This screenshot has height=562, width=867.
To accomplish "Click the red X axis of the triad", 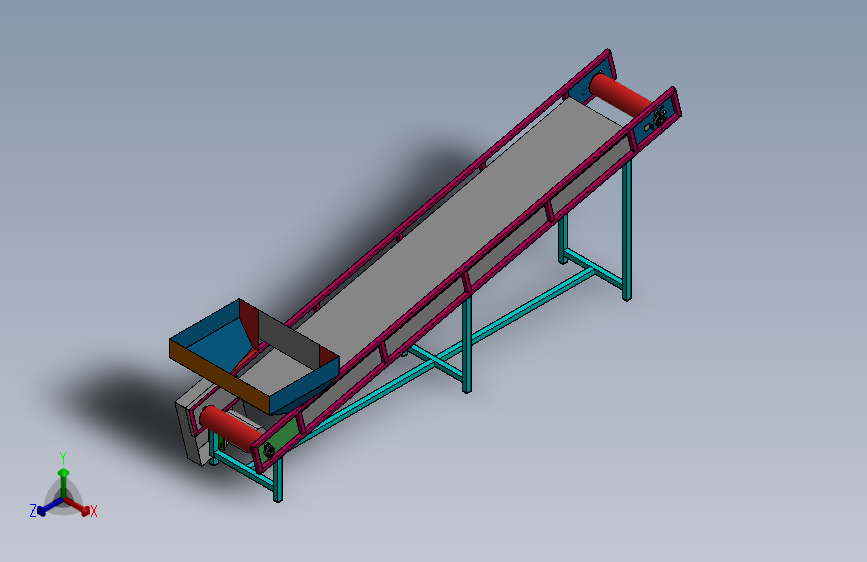I will [77, 506].
